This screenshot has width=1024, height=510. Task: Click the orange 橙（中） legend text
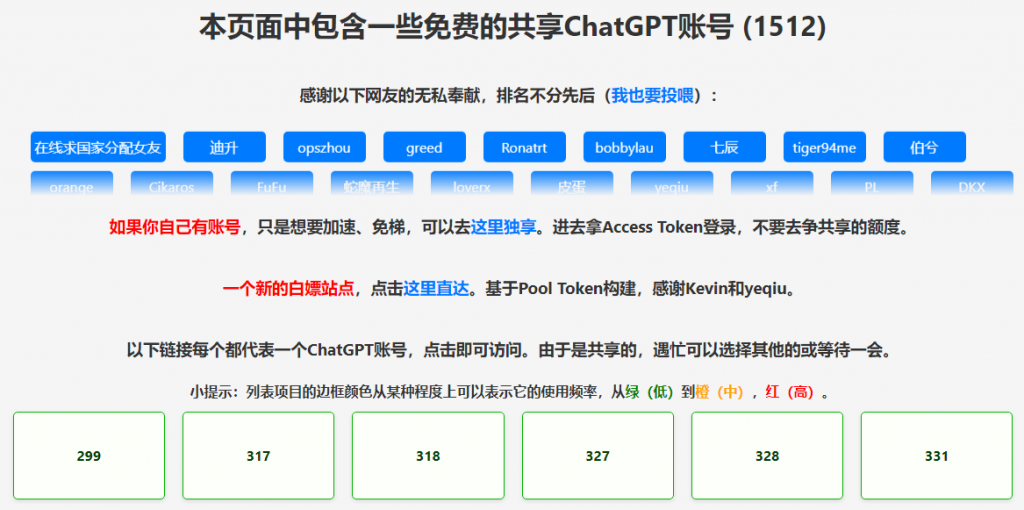(x=720, y=393)
